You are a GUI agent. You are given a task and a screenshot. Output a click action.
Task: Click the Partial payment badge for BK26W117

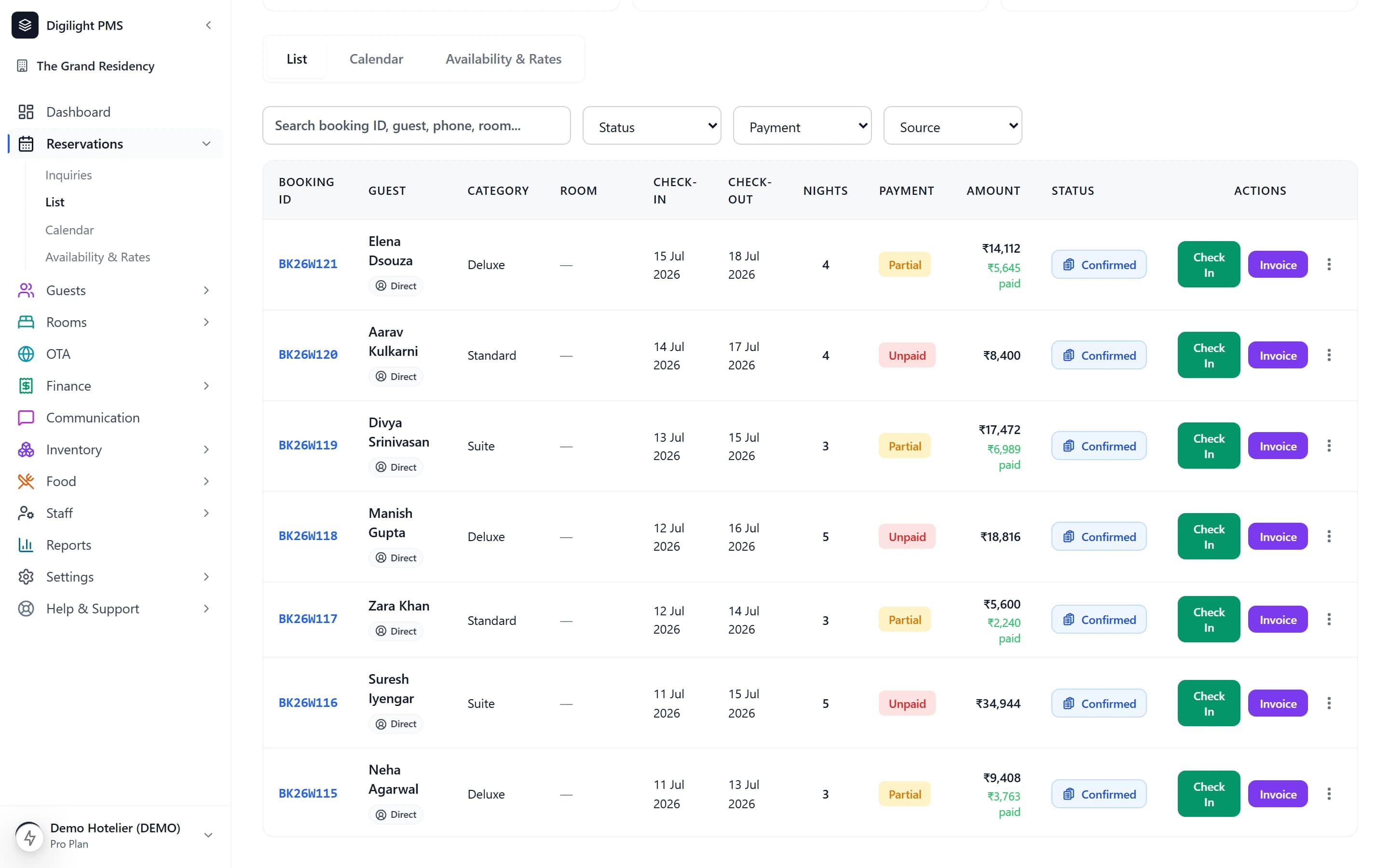[904, 620]
